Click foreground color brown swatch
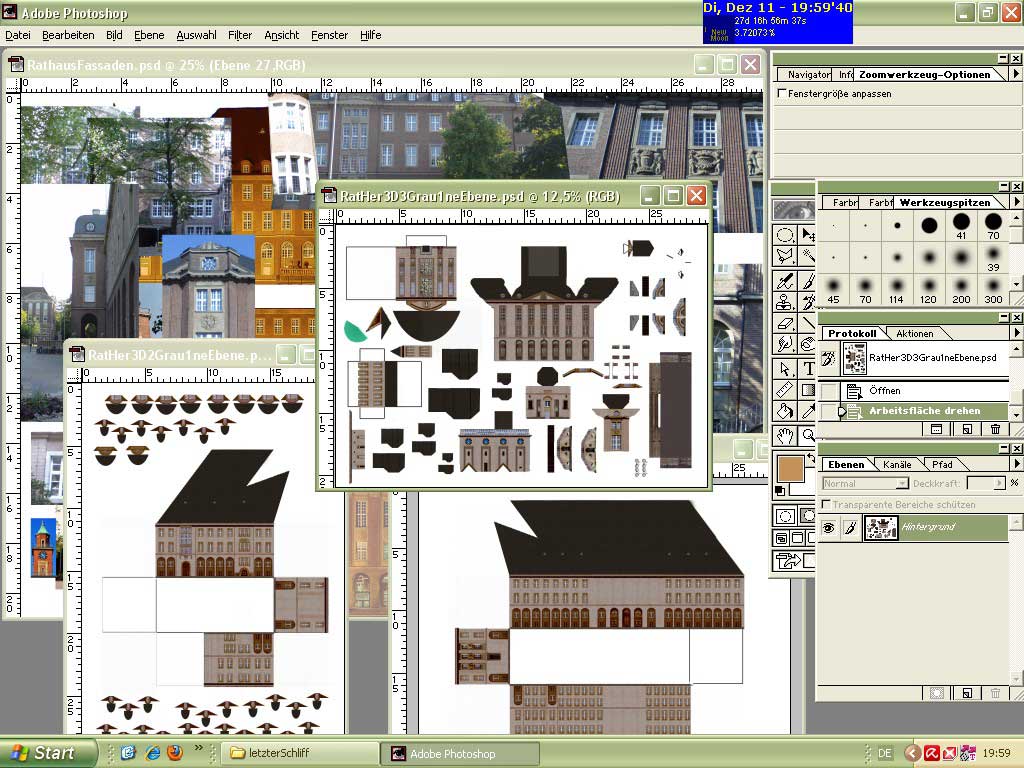 tap(790, 468)
